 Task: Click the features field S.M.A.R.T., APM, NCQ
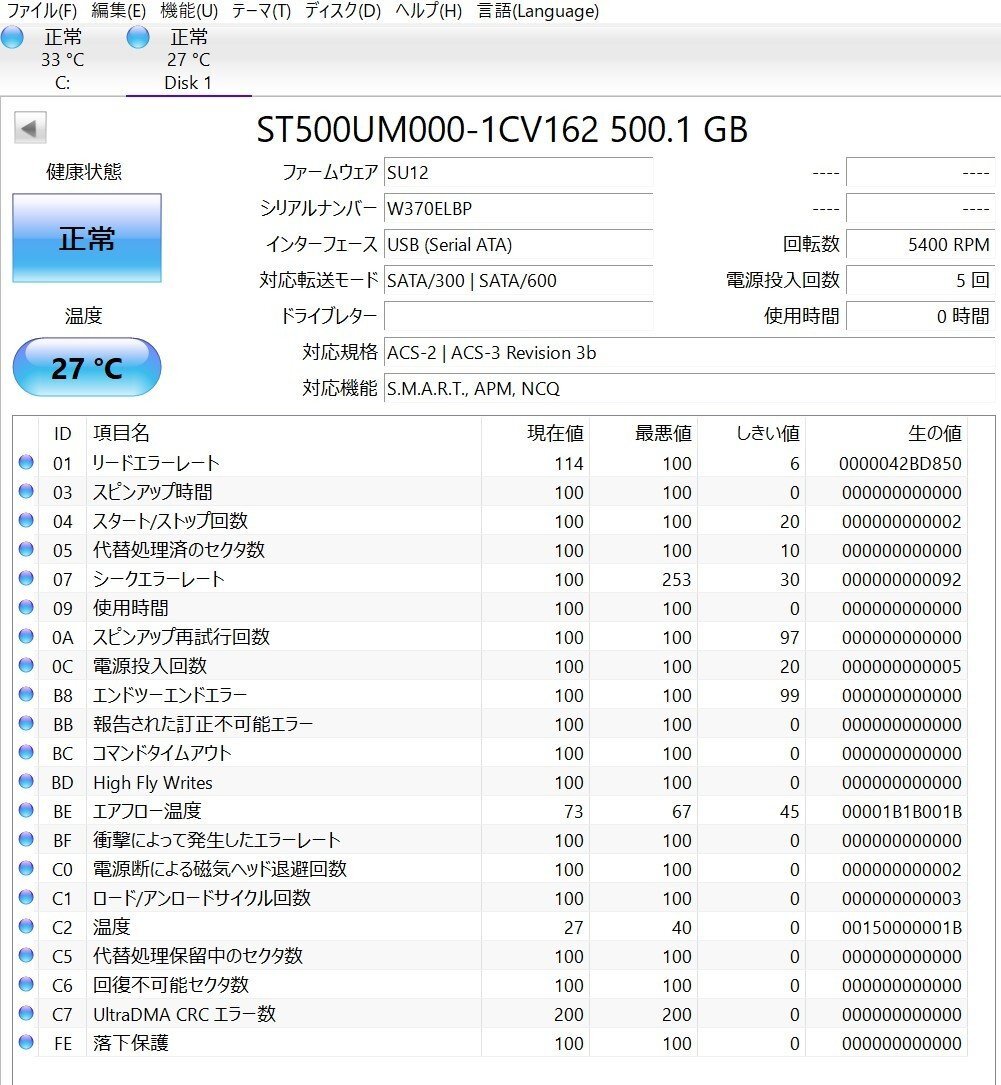point(690,388)
